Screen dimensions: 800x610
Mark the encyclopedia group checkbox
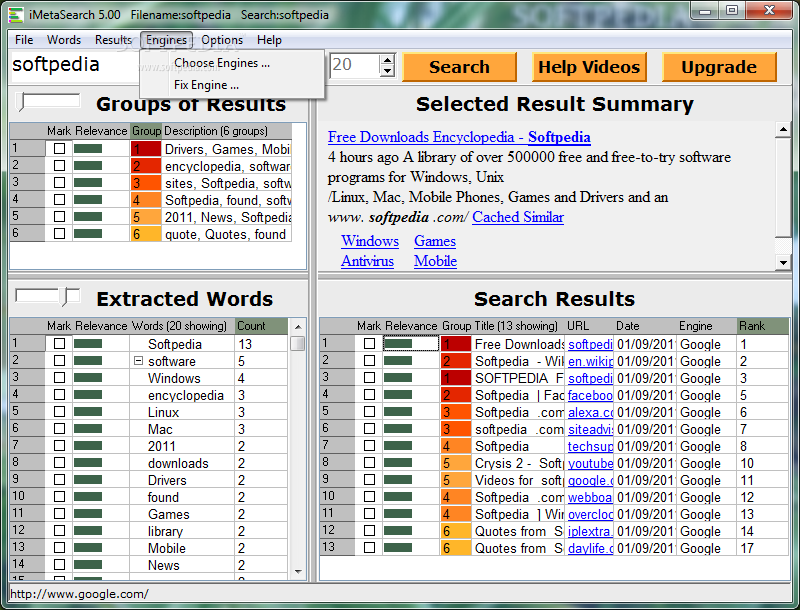click(60, 166)
